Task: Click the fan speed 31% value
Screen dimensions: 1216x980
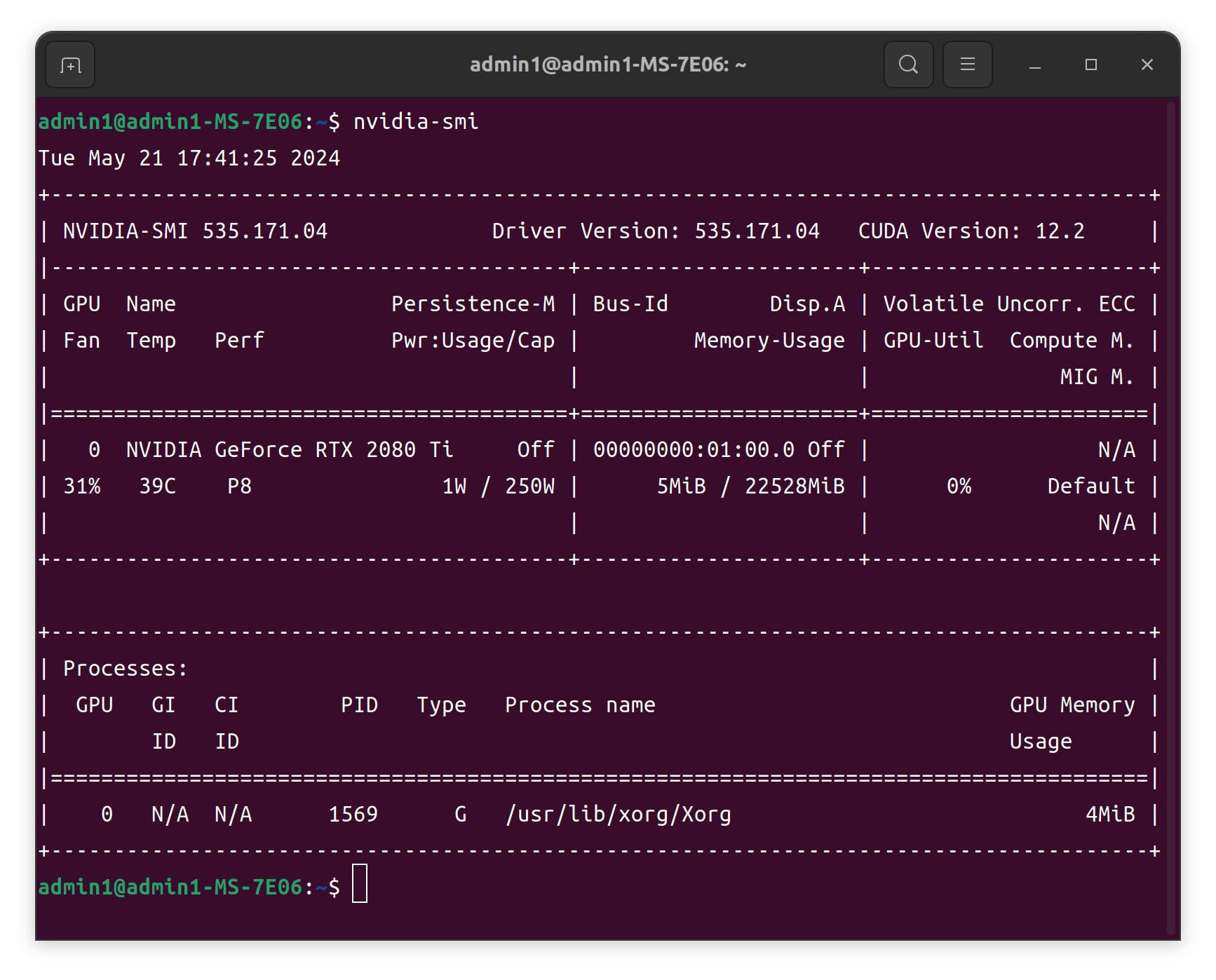Action: [82, 486]
